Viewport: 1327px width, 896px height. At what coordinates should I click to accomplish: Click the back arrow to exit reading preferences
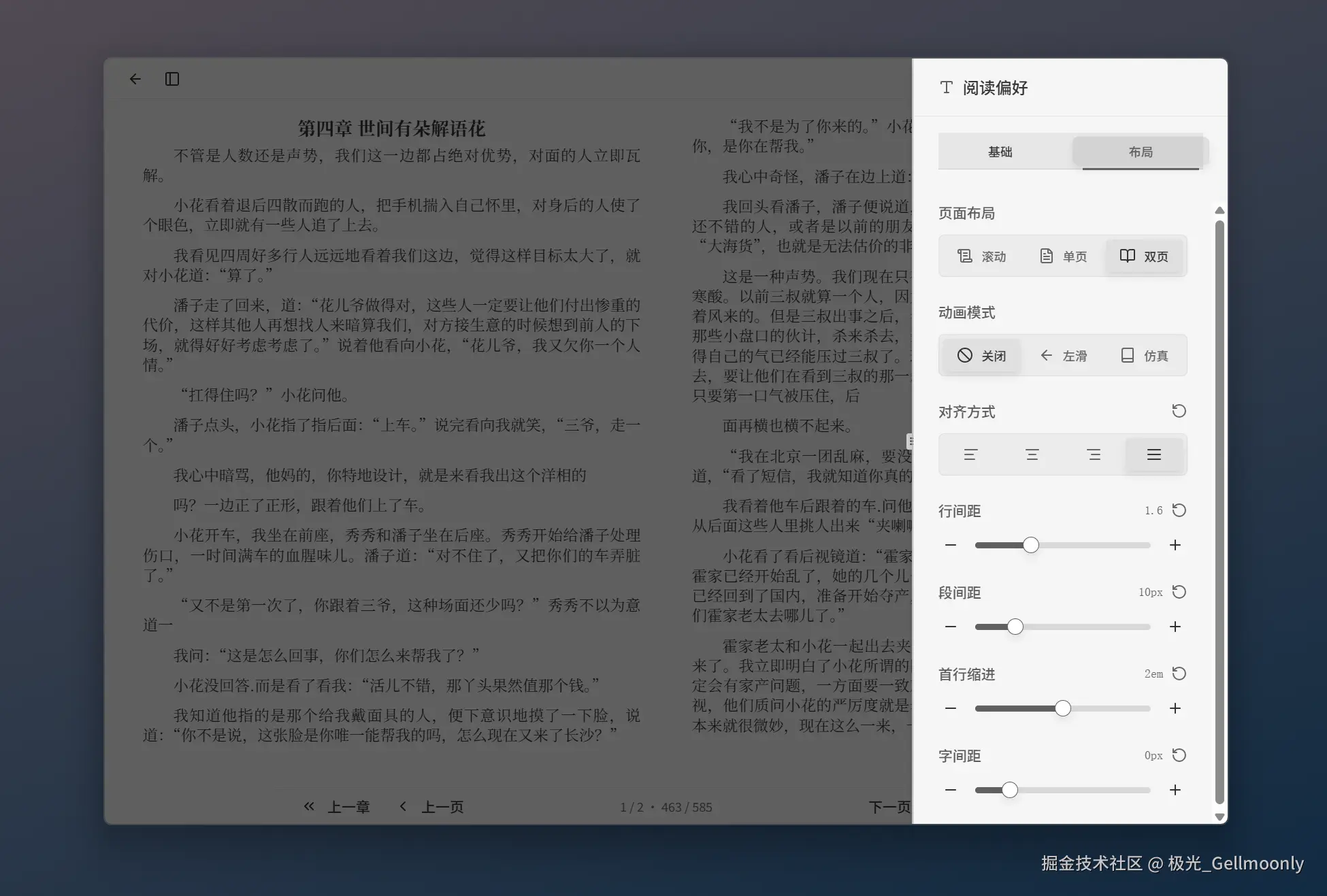(135, 79)
